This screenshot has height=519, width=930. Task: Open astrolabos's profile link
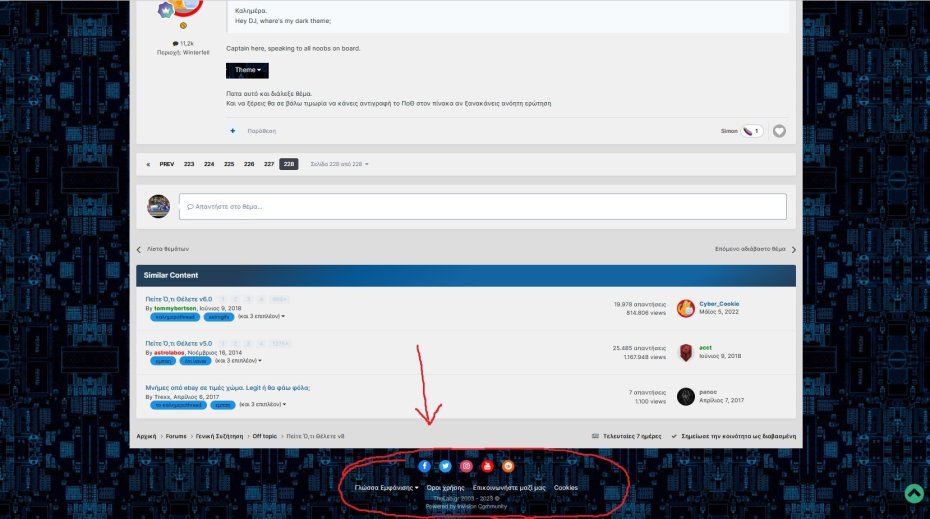coord(169,352)
